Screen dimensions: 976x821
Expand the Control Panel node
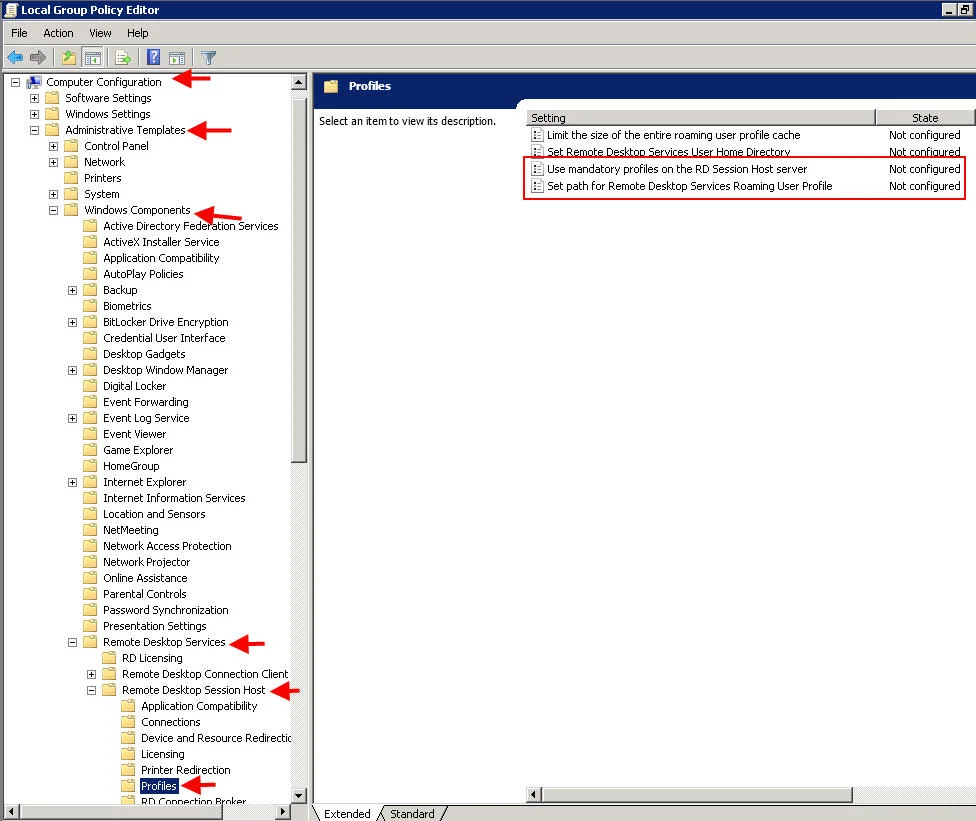coord(54,146)
